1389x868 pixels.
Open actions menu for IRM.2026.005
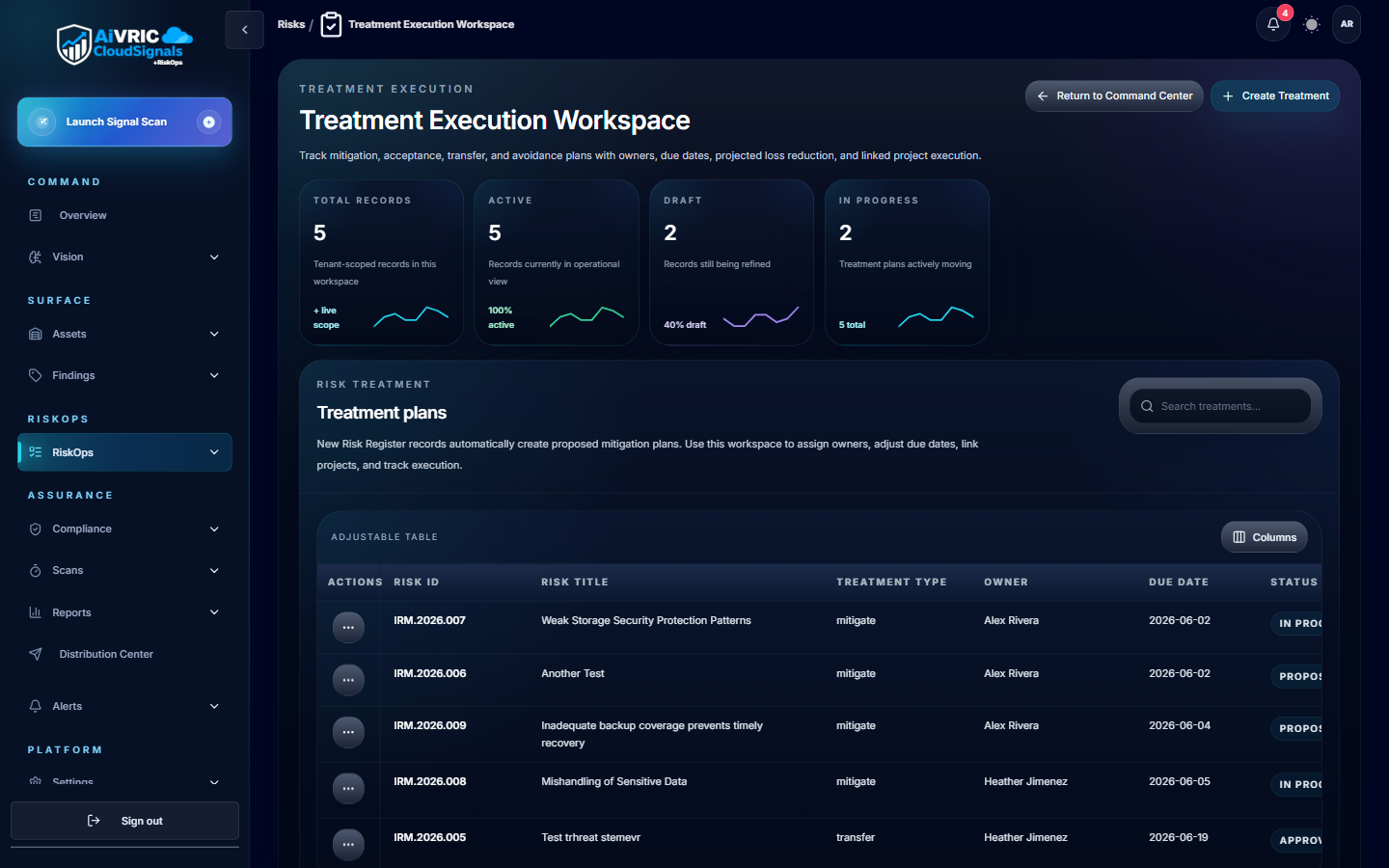pos(348,844)
